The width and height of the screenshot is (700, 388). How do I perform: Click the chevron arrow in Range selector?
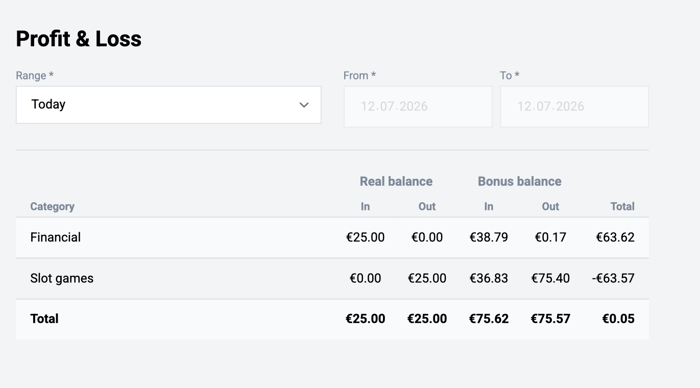(304, 105)
